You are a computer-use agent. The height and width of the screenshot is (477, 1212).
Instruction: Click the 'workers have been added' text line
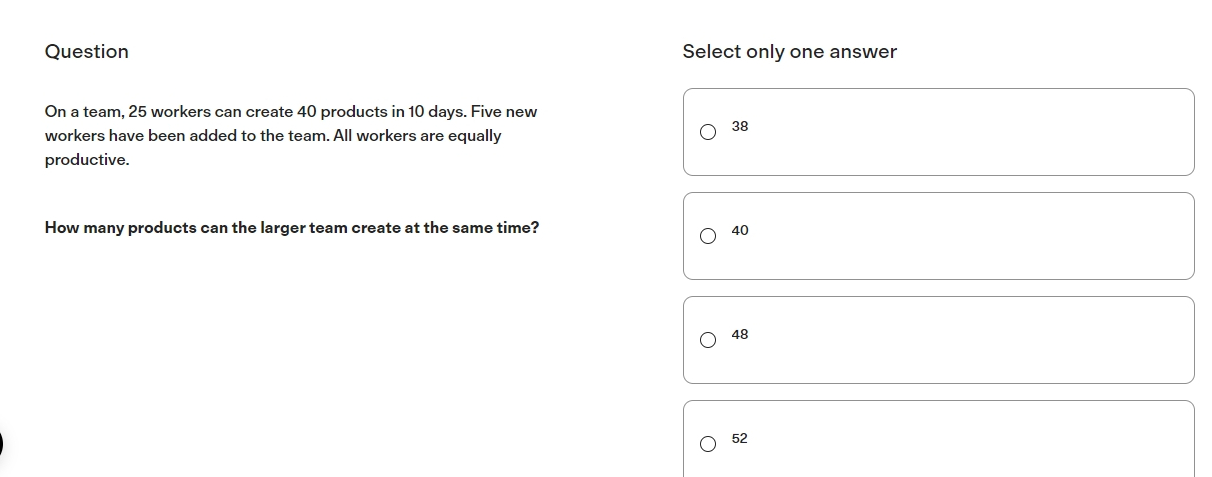point(273,136)
